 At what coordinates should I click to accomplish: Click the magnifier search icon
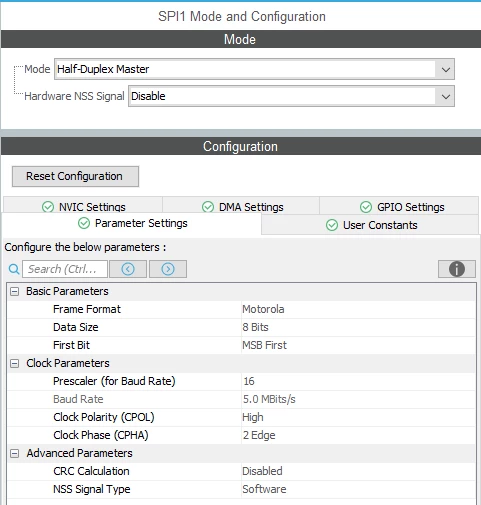[14, 269]
